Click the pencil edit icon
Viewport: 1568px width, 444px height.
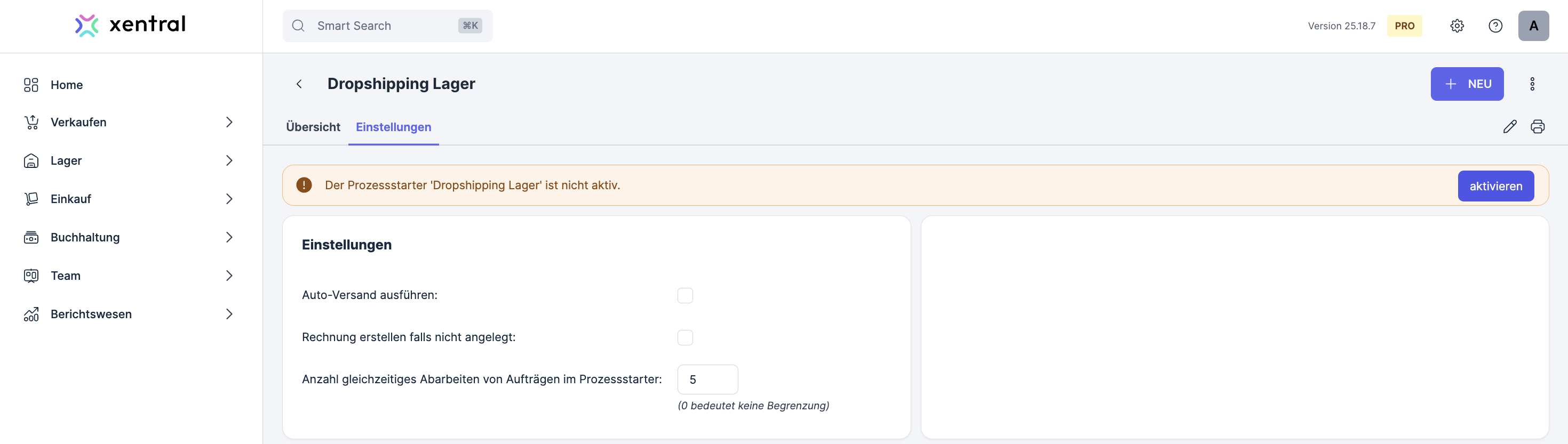point(1509,126)
